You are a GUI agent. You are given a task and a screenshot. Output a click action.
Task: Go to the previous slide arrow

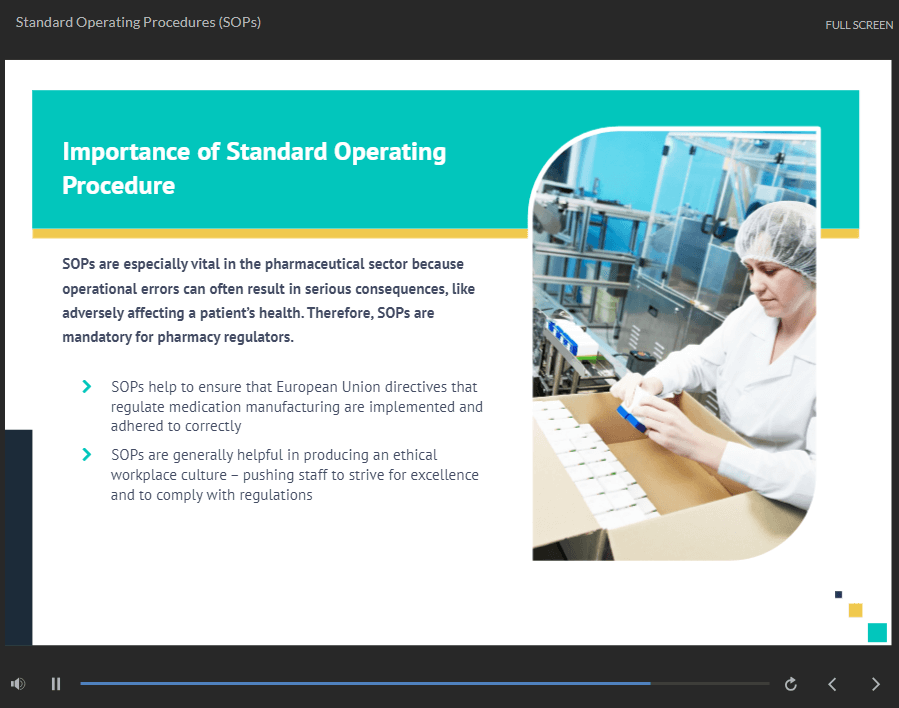tap(832, 684)
